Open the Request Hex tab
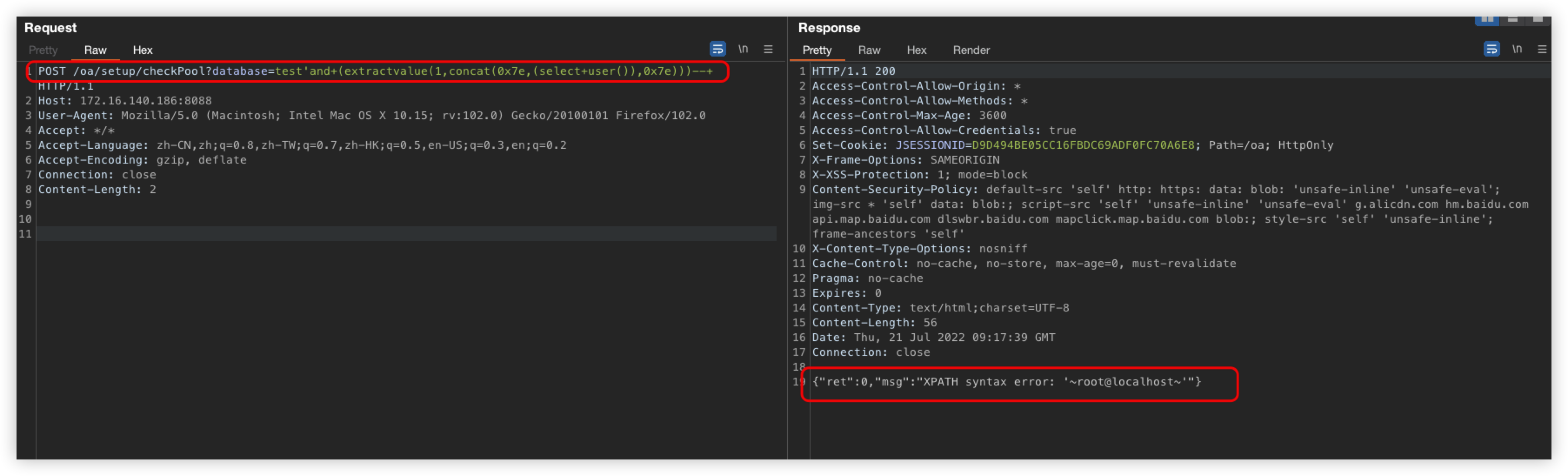The width and height of the screenshot is (1568, 476). click(x=143, y=50)
